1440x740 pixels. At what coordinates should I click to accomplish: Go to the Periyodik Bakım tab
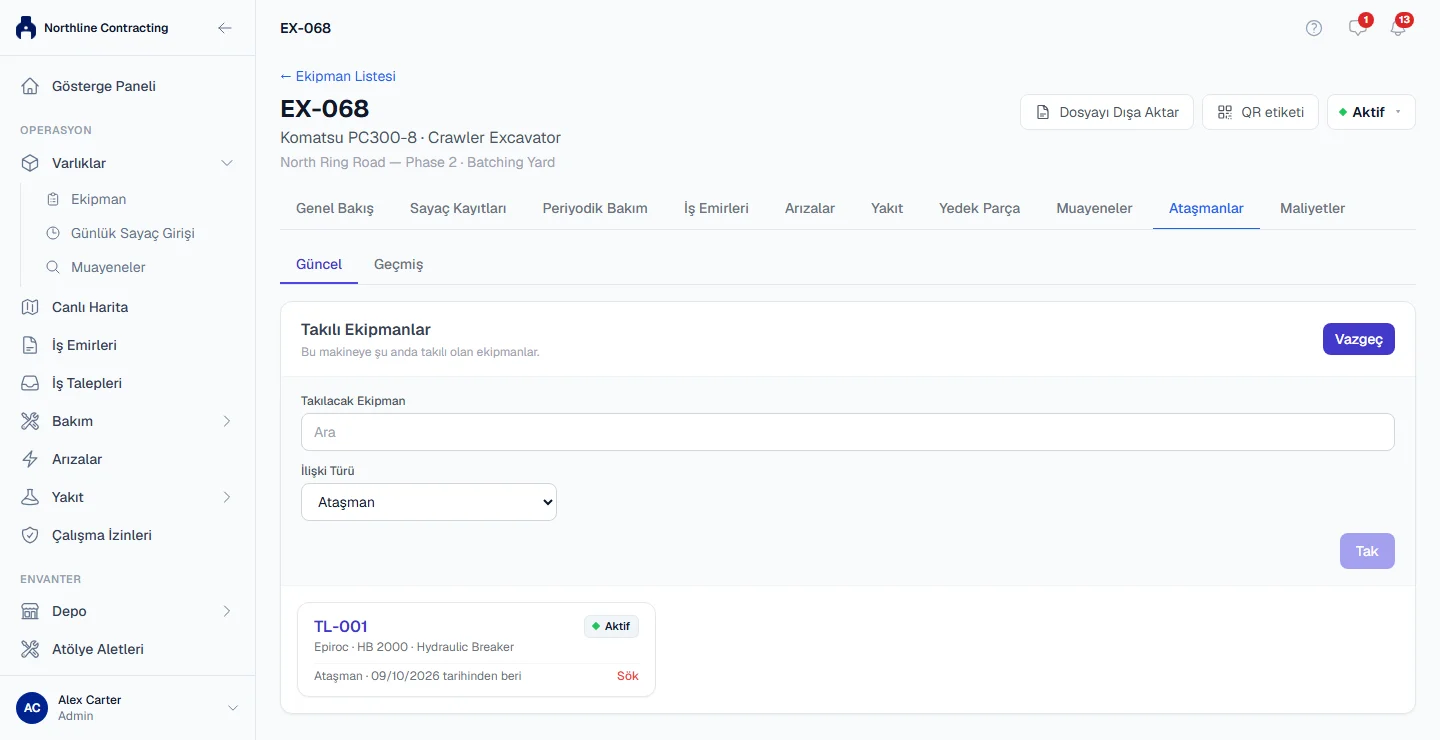click(595, 208)
